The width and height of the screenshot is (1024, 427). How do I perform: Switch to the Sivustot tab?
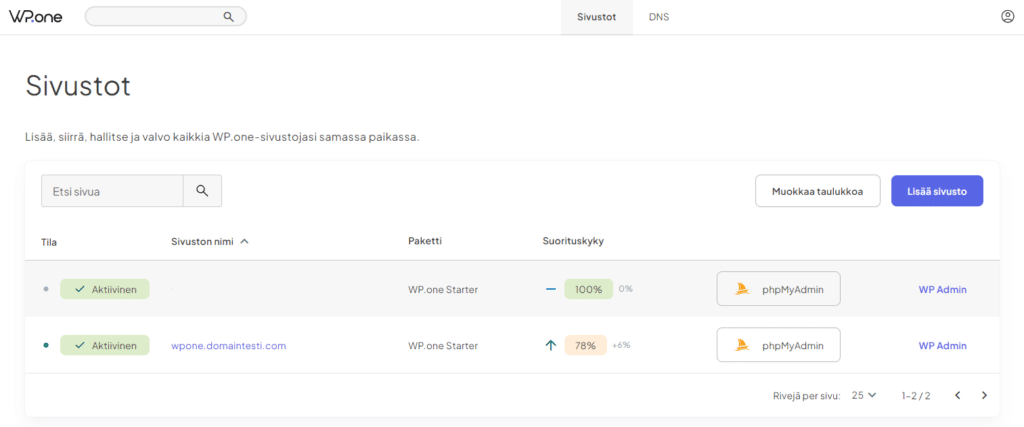coord(597,17)
